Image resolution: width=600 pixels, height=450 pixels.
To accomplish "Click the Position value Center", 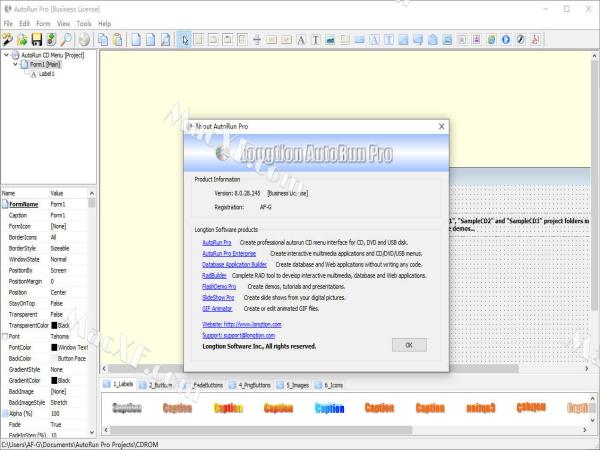I will click(58, 292).
